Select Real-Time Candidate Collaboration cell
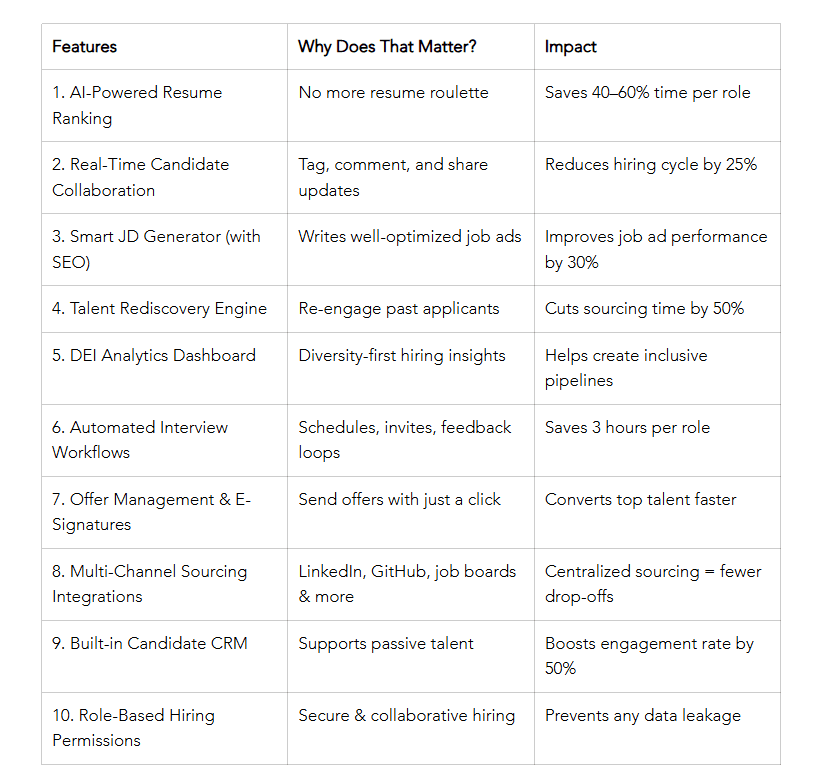 pyautogui.click(x=164, y=178)
